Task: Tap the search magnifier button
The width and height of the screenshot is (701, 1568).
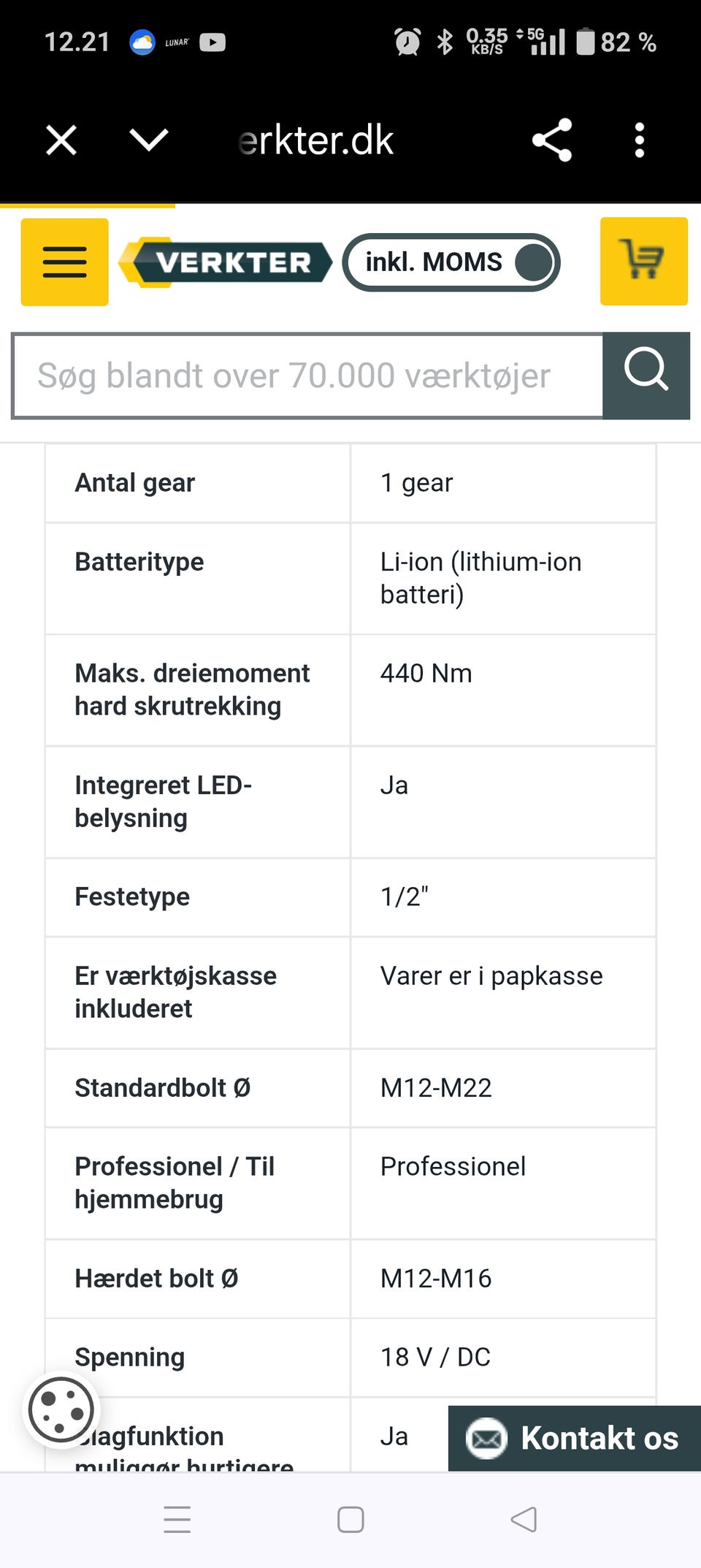Action: click(x=646, y=376)
